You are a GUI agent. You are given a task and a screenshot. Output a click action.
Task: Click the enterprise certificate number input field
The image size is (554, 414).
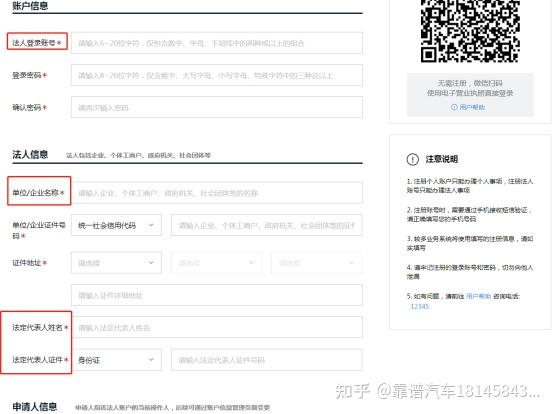tap(267, 225)
